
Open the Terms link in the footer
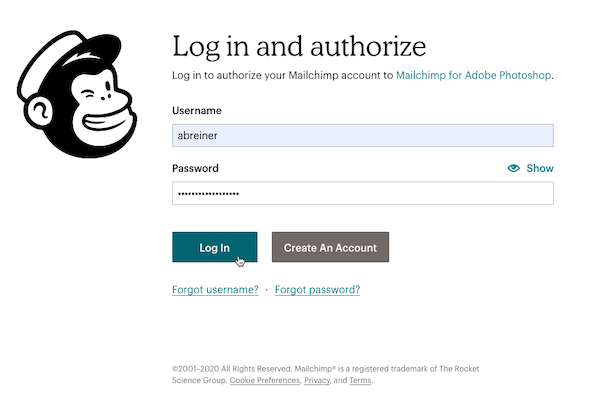point(360,381)
